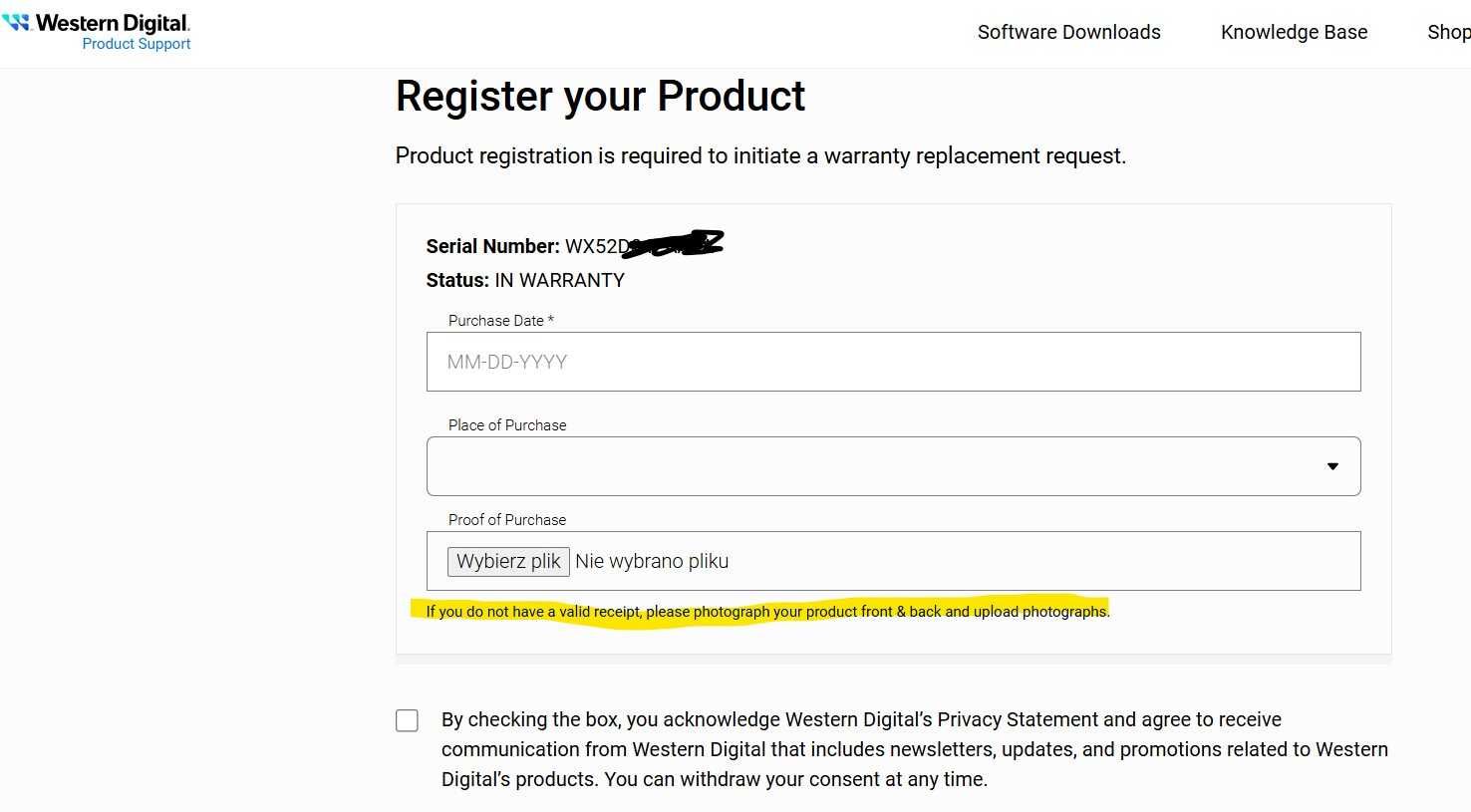Click the Western Digital wordmark text
This screenshot has height=812, width=1471.
tap(113, 22)
